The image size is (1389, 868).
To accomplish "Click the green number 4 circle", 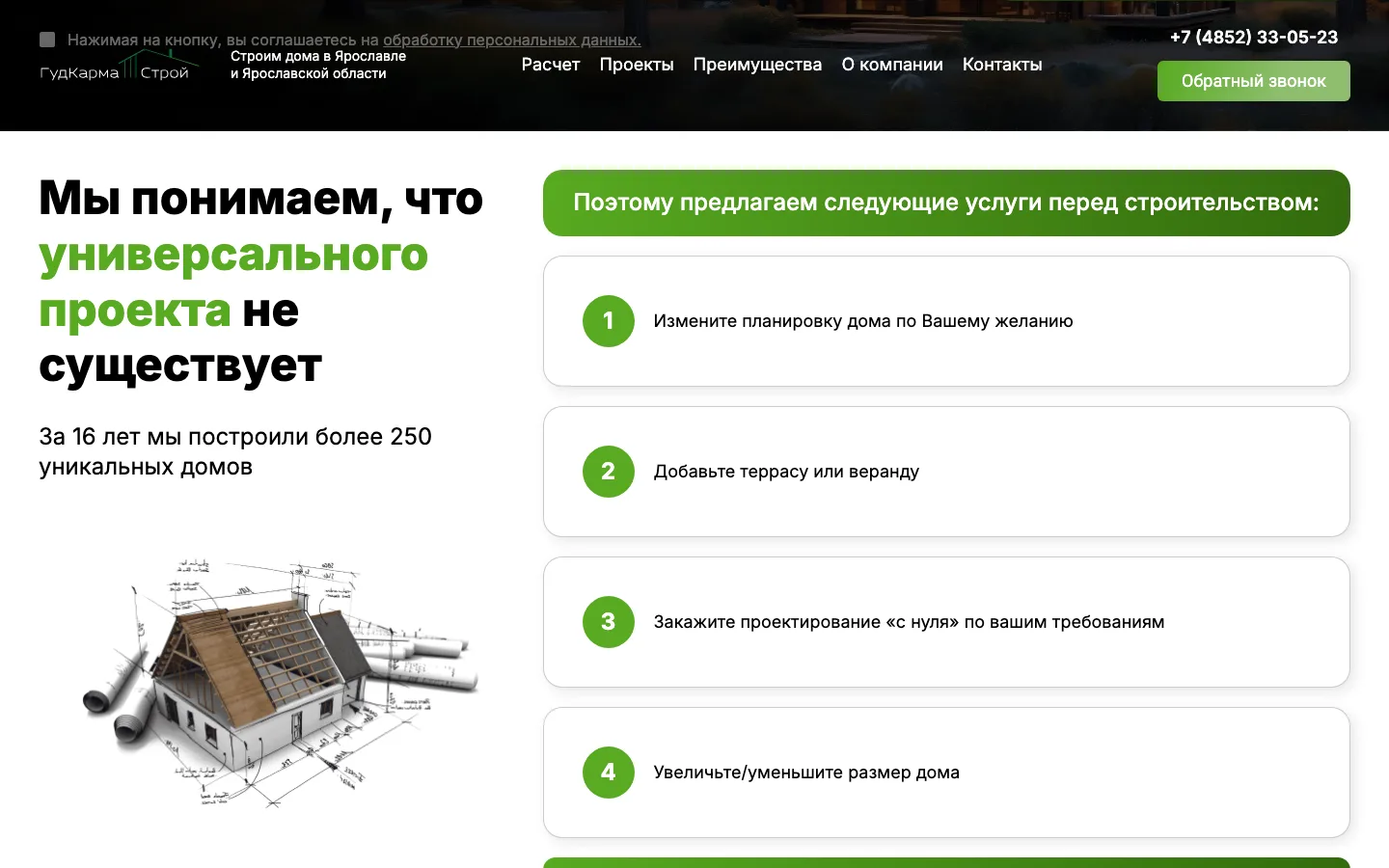I will coord(609,773).
